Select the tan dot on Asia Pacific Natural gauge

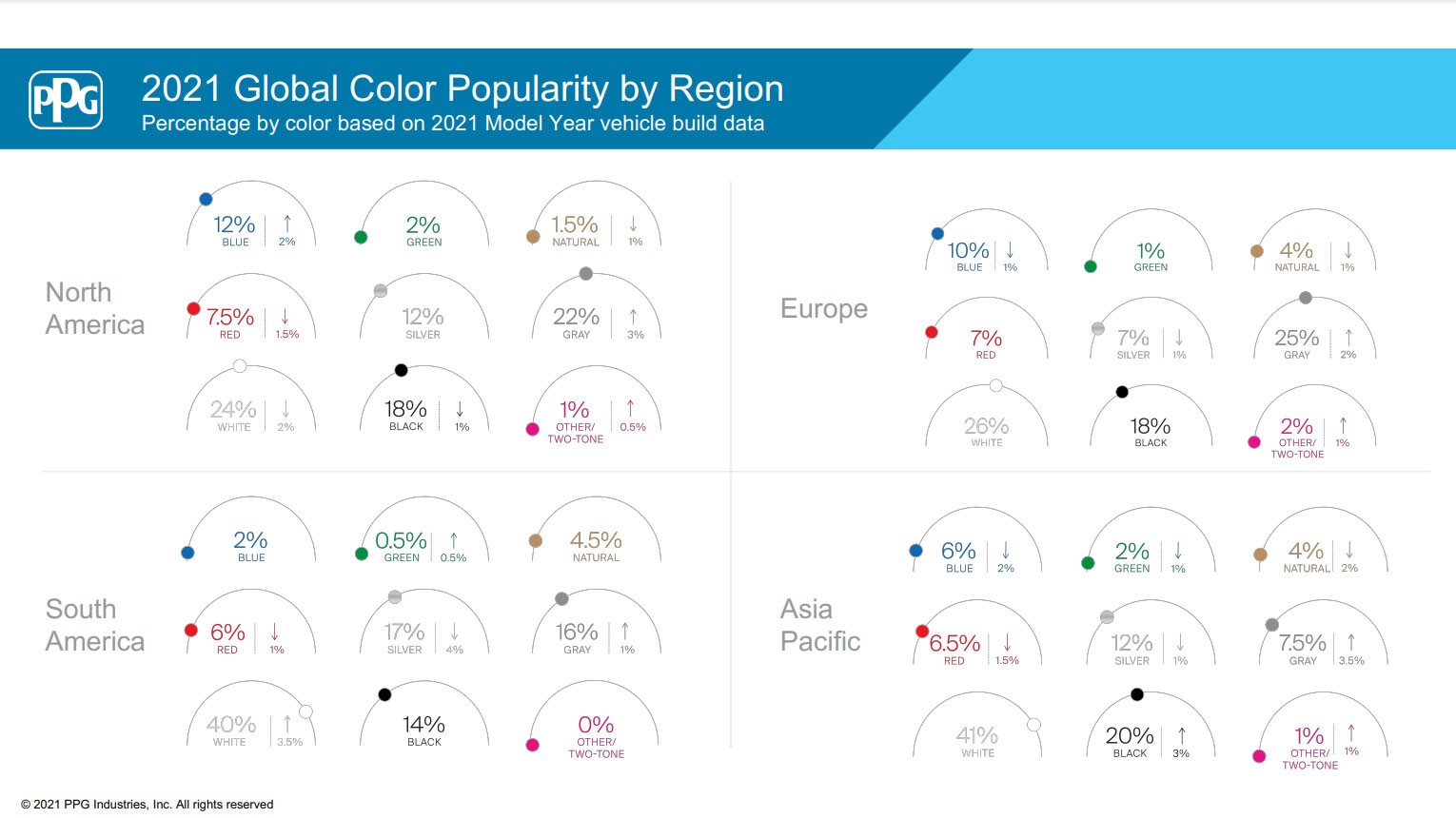(1260, 555)
